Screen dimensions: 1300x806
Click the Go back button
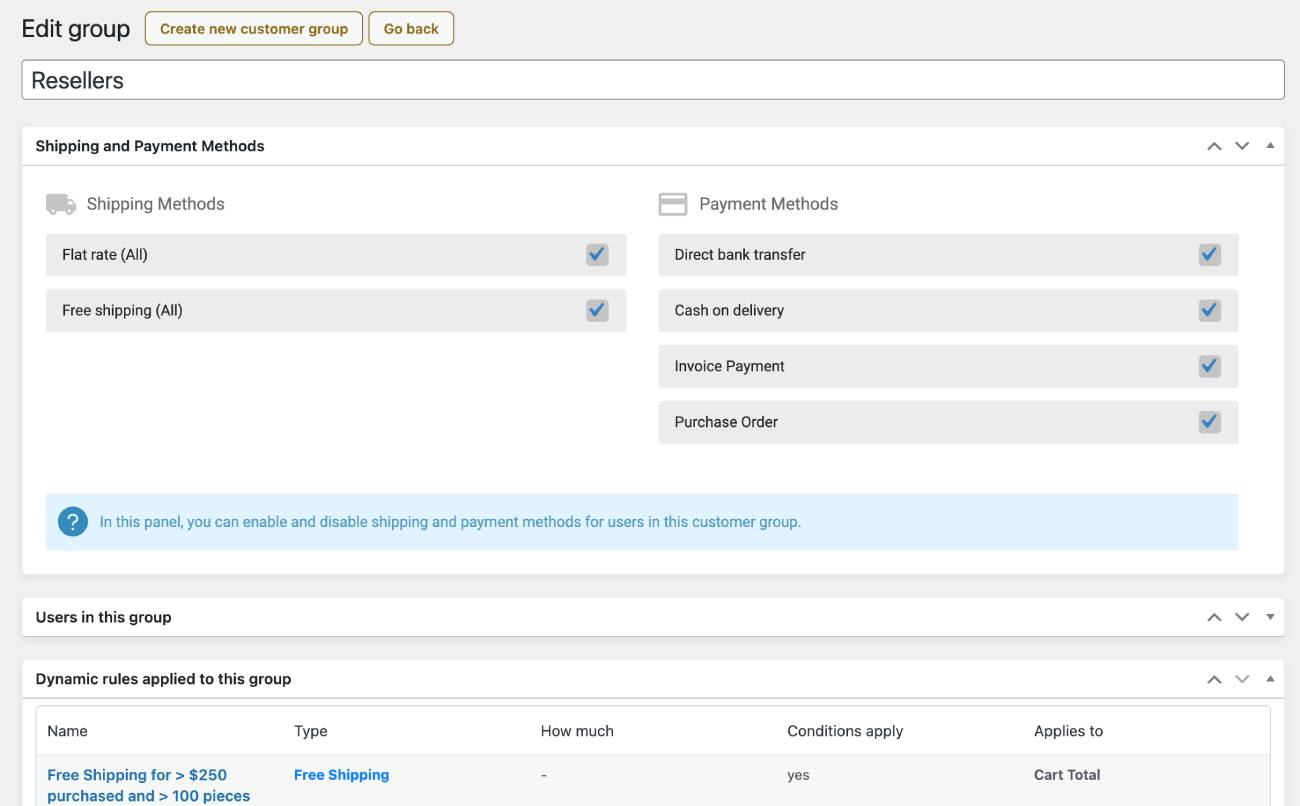point(411,29)
